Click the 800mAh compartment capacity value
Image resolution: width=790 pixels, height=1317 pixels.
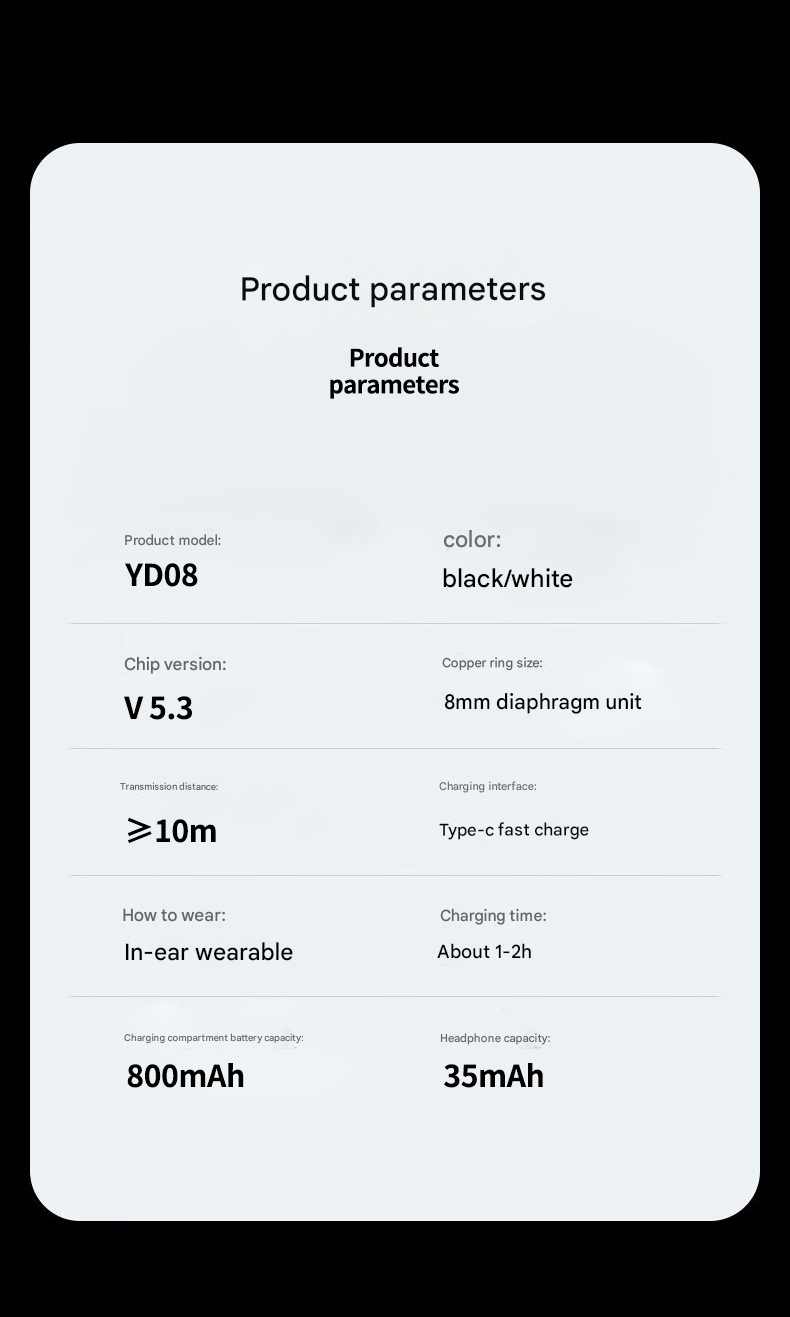click(x=185, y=1076)
